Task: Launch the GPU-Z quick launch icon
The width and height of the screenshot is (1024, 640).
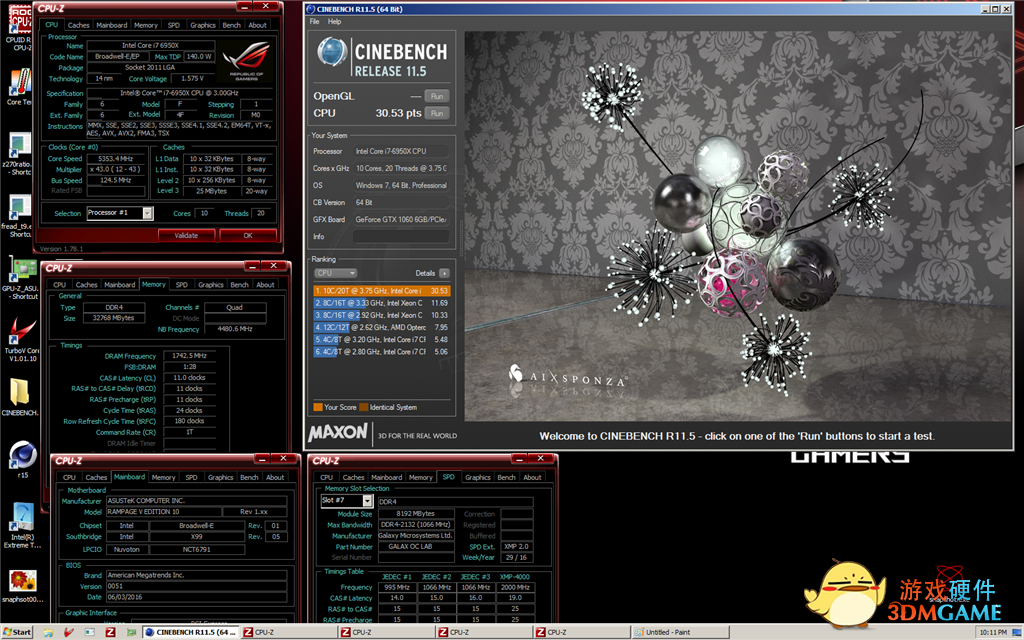Action: [131, 632]
